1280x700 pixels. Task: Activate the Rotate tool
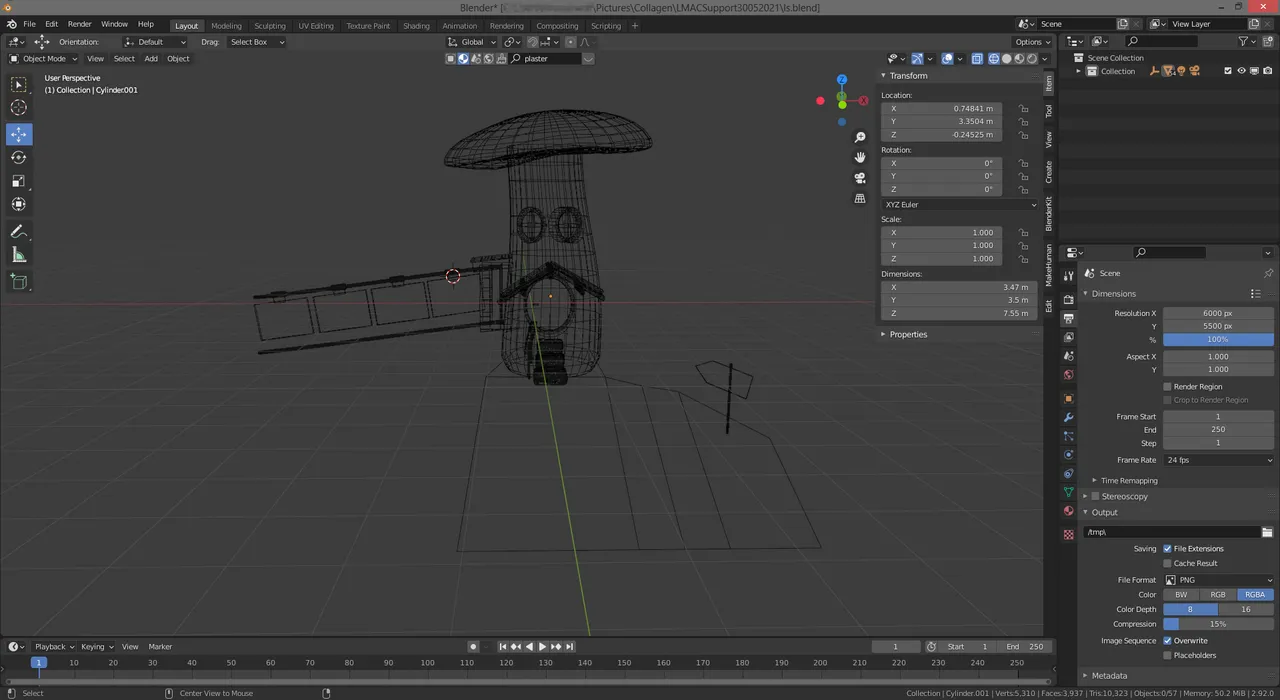[x=19, y=157]
